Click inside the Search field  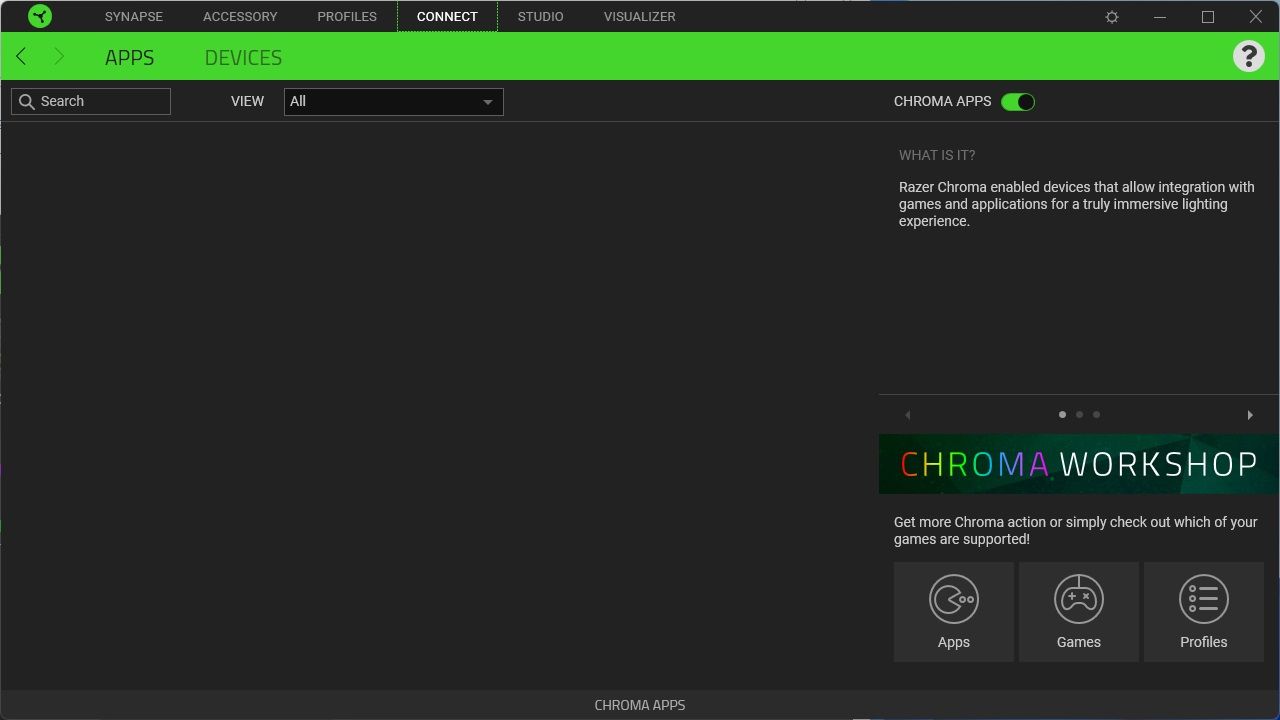pyautogui.click(x=91, y=101)
